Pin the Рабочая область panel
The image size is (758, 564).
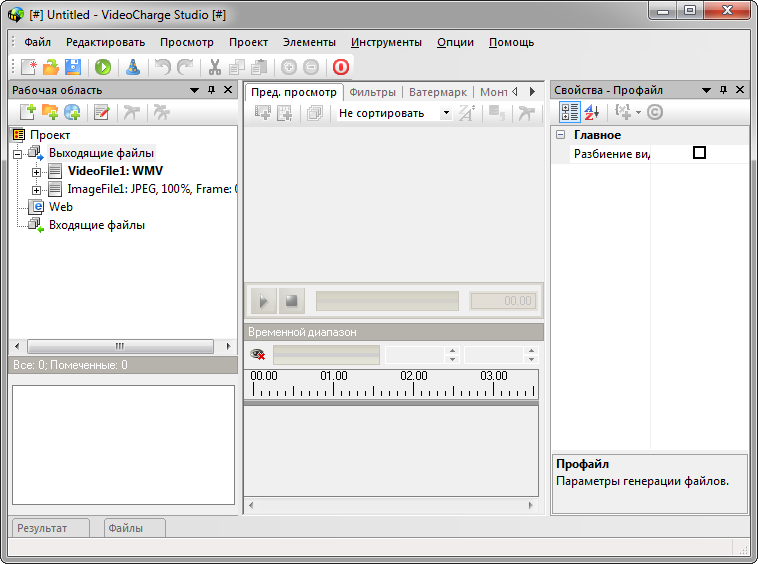[x=211, y=90]
